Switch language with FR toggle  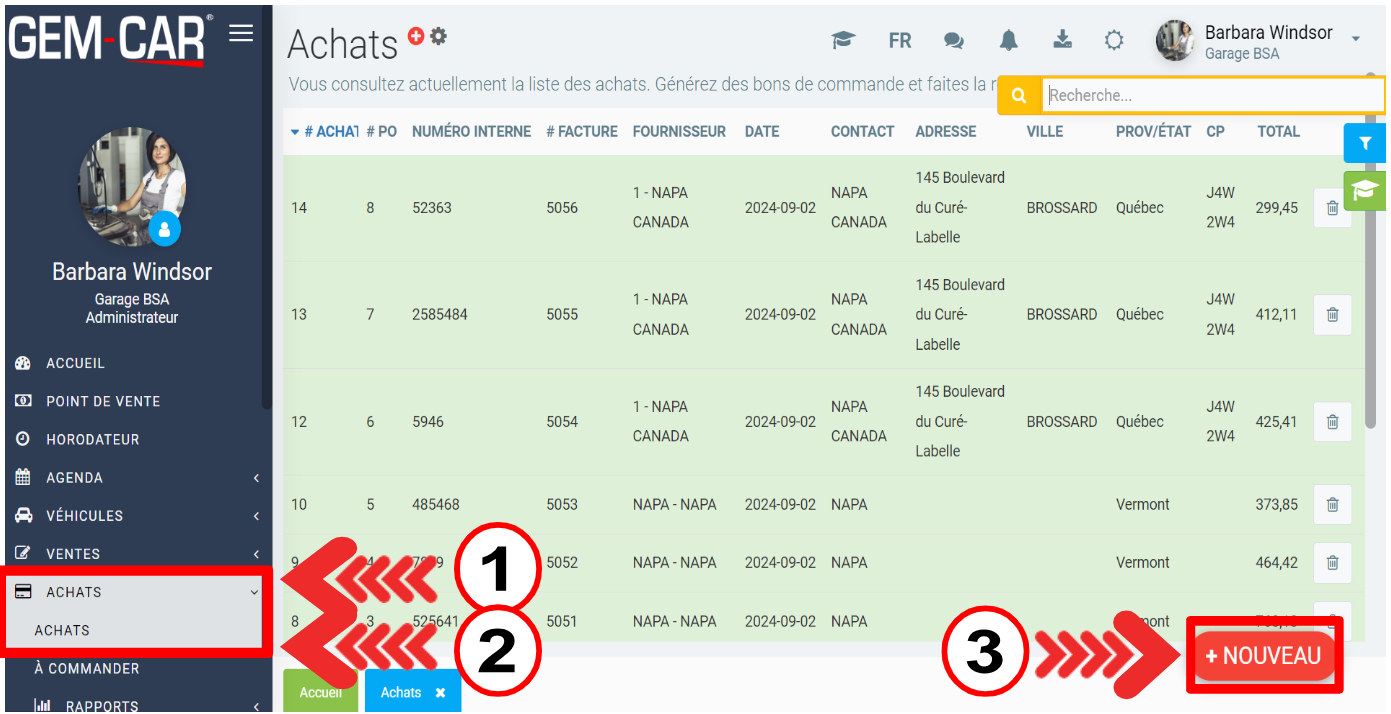click(x=899, y=41)
